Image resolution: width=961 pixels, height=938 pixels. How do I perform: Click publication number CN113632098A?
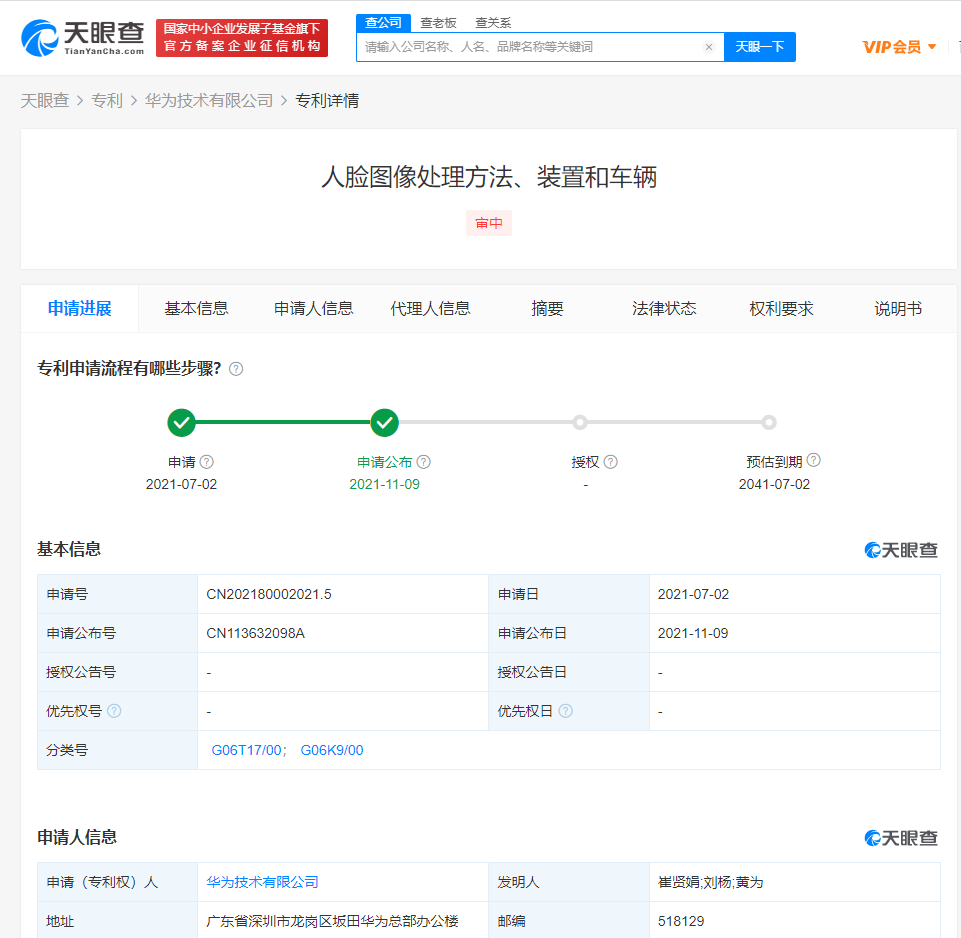[255, 633]
